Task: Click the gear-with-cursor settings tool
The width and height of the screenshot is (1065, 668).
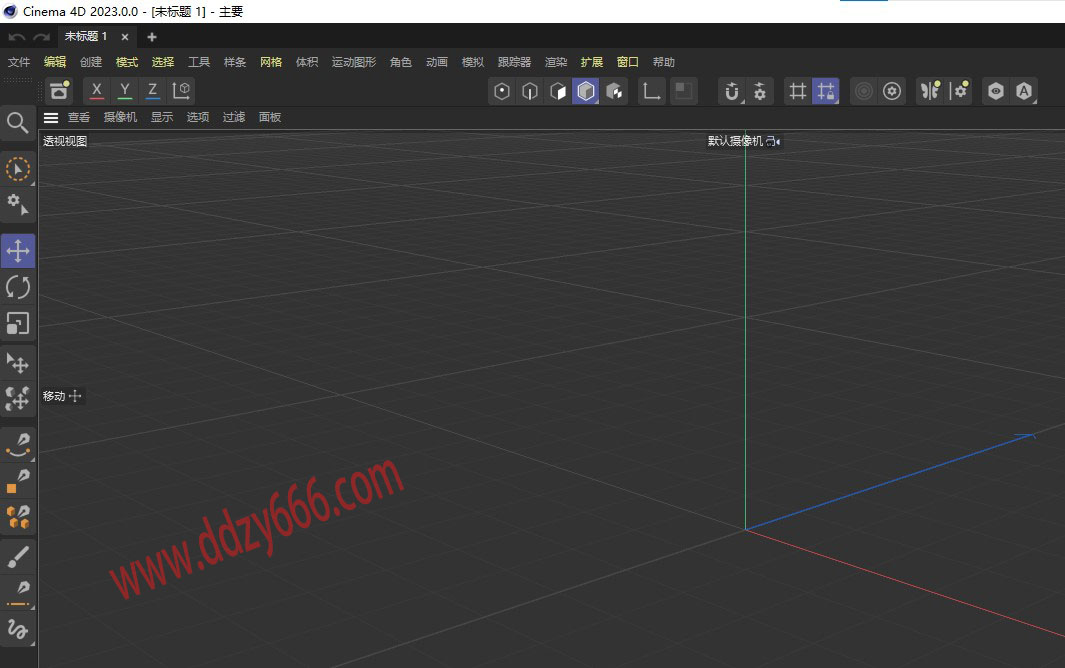Action: point(18,205)
